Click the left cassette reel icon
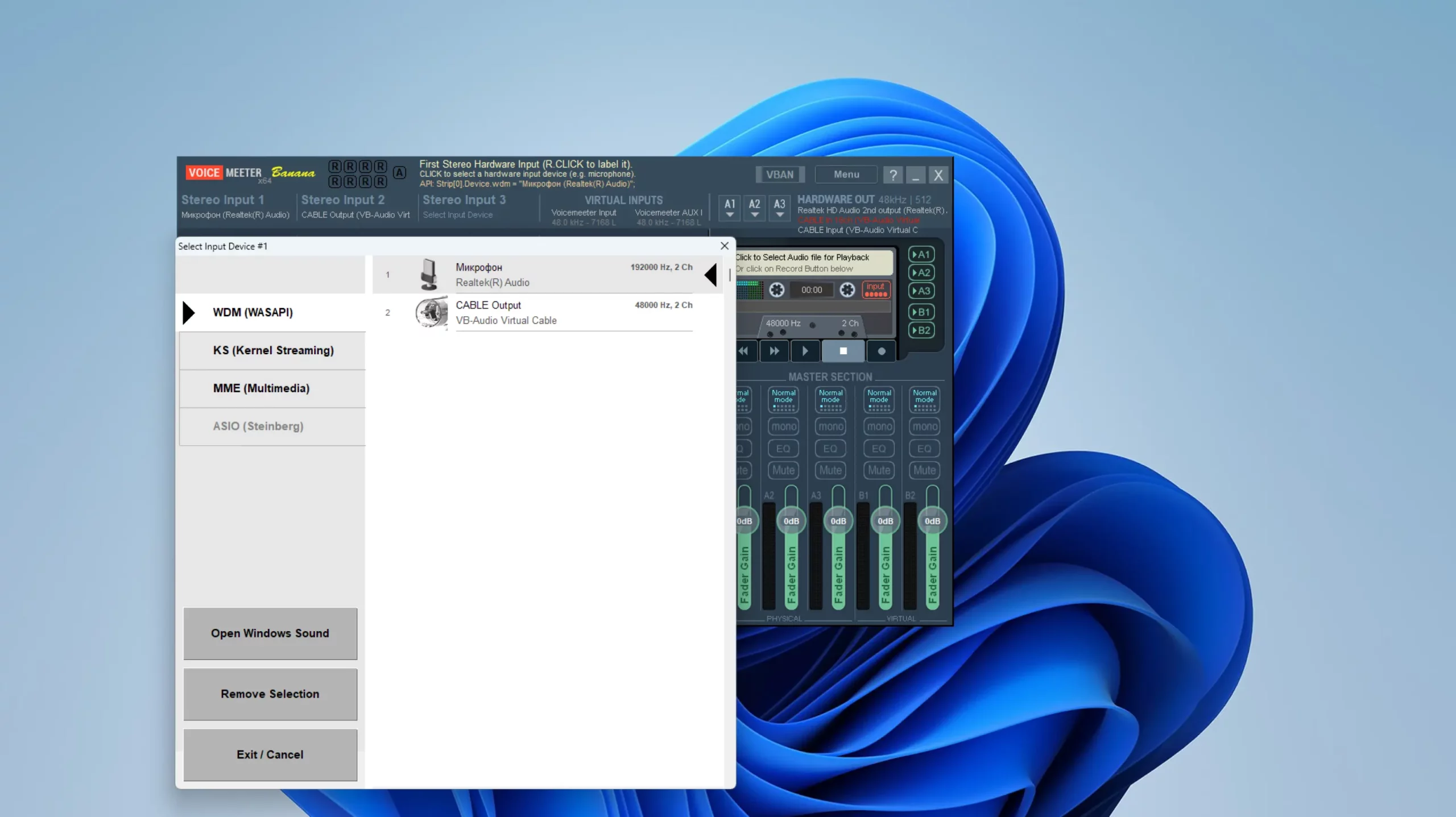Viewport: 1456px width, 817px height. click(776, 290)
